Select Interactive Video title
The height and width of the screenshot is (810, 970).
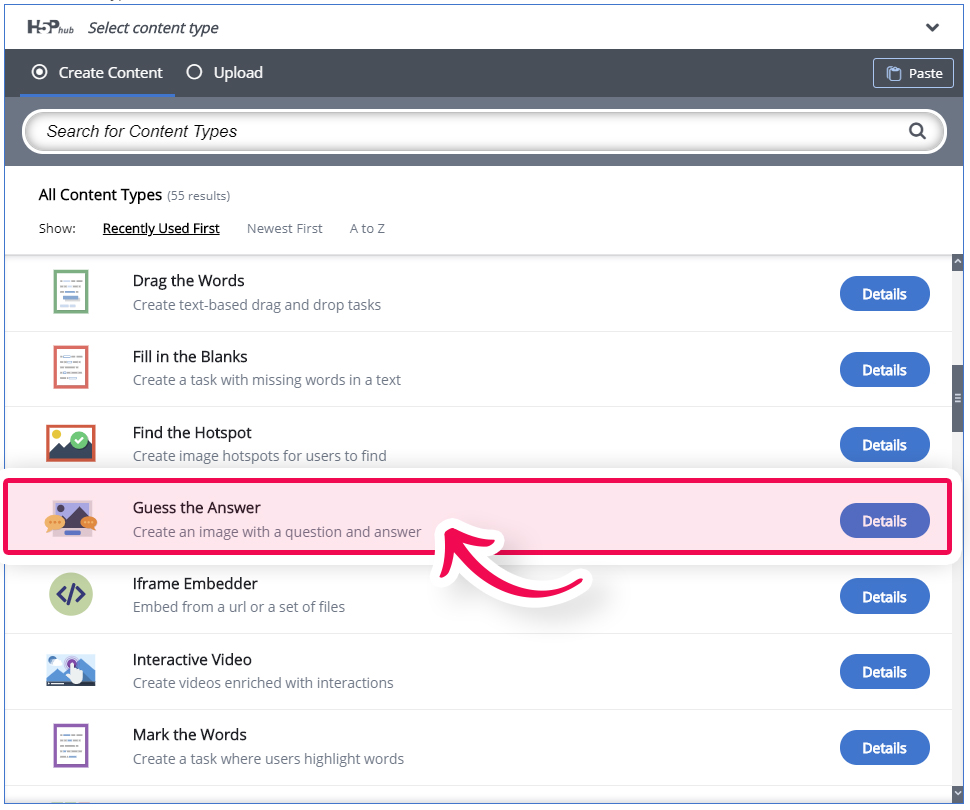(192, 660)
